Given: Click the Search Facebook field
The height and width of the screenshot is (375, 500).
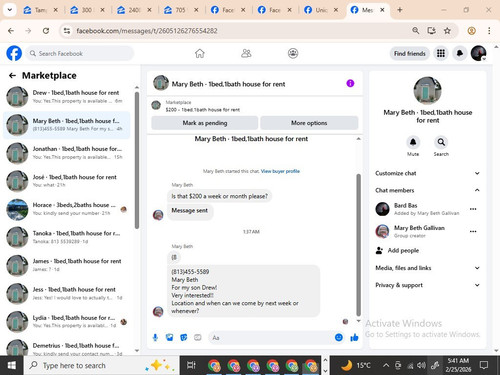Looking at the screenshot, I should 80,53.
